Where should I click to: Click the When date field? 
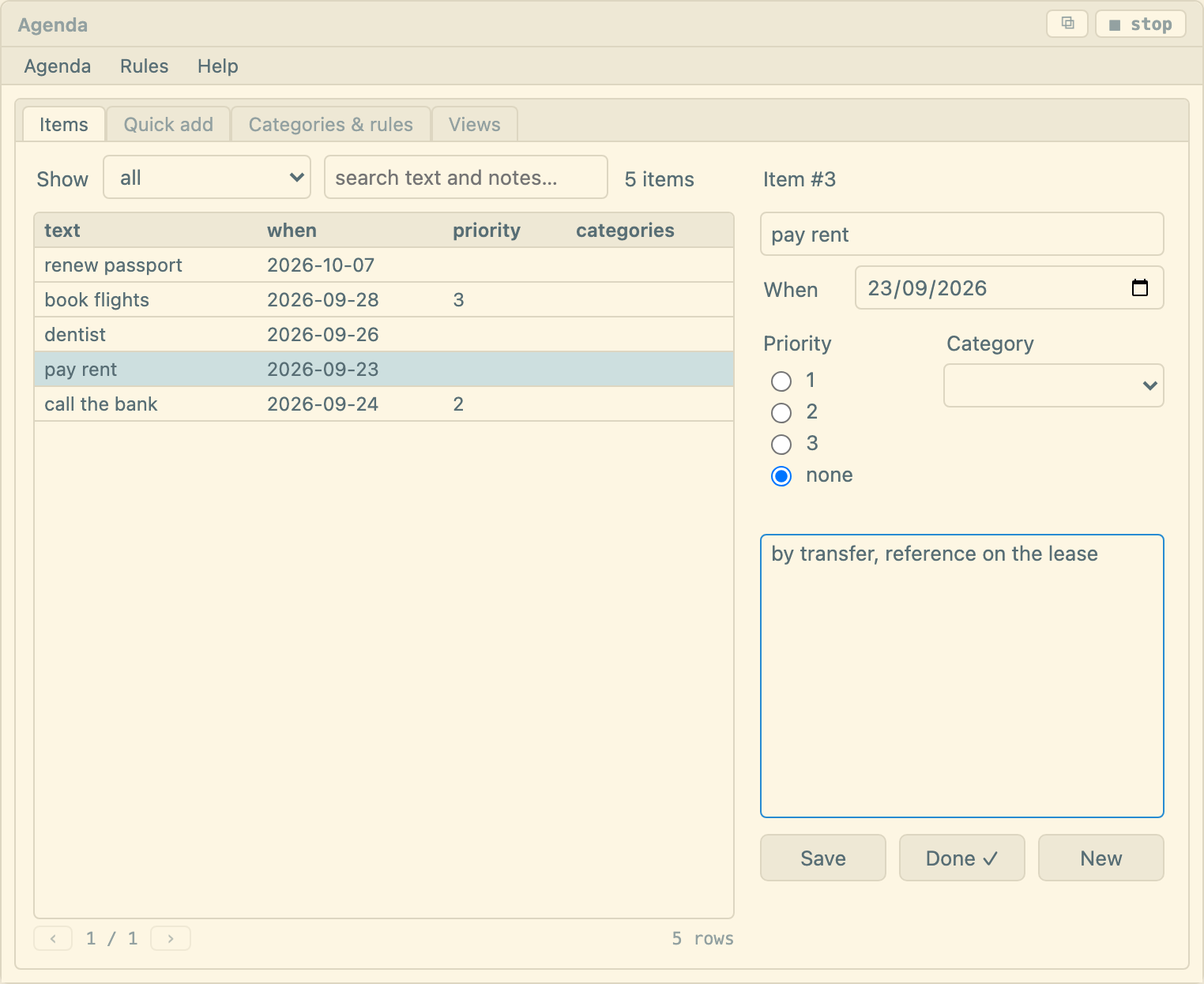tap(1010, 287)
